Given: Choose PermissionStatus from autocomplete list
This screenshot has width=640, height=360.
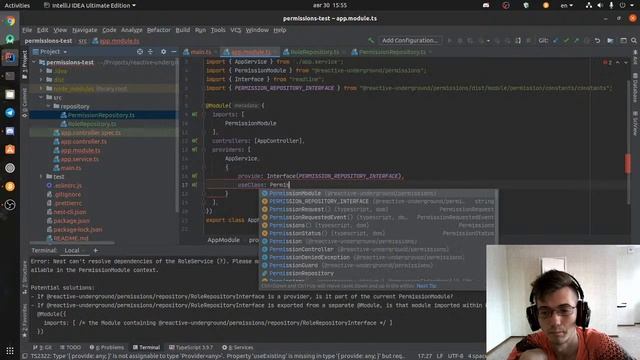Looking at the screenshot, I should [x=379, y=233].
